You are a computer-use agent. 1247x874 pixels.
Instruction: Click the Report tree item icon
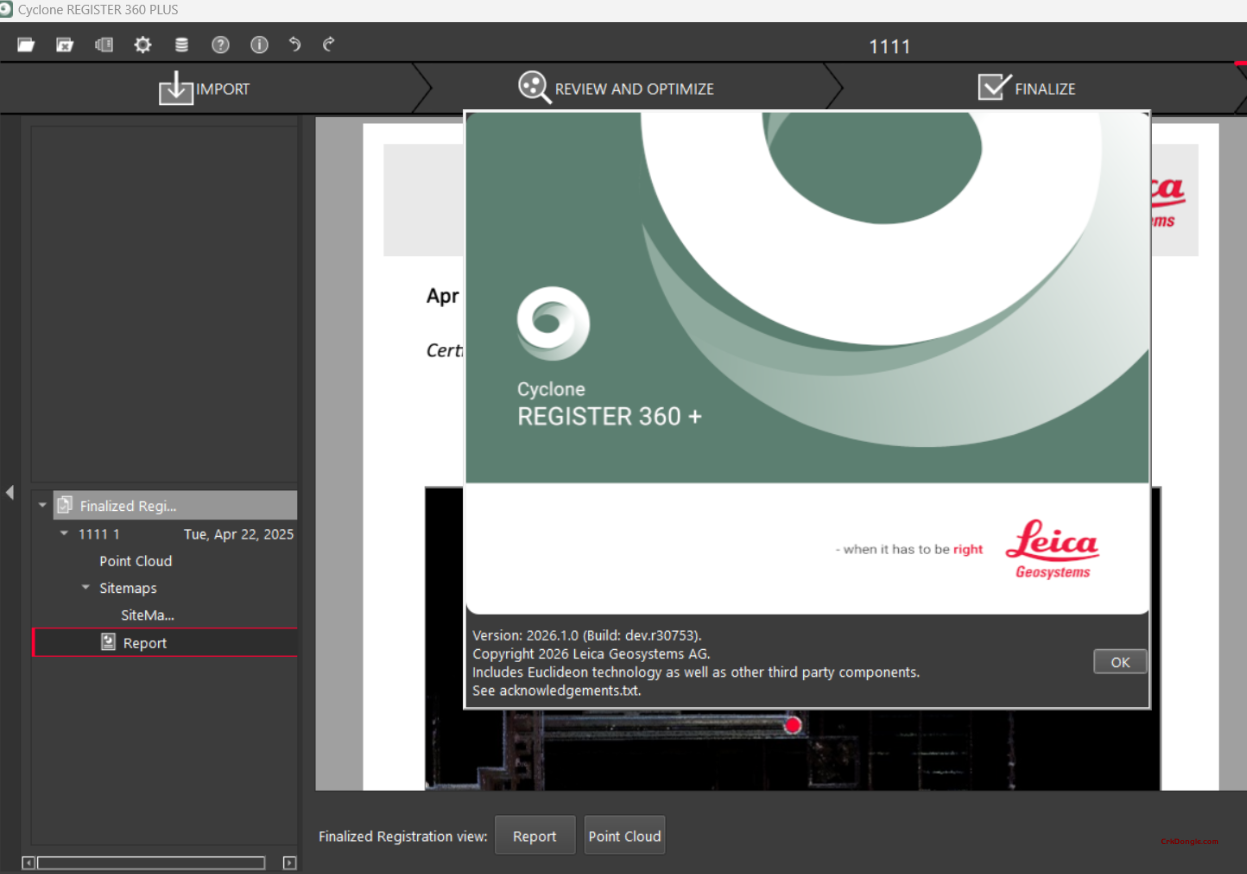coord(108,642)
